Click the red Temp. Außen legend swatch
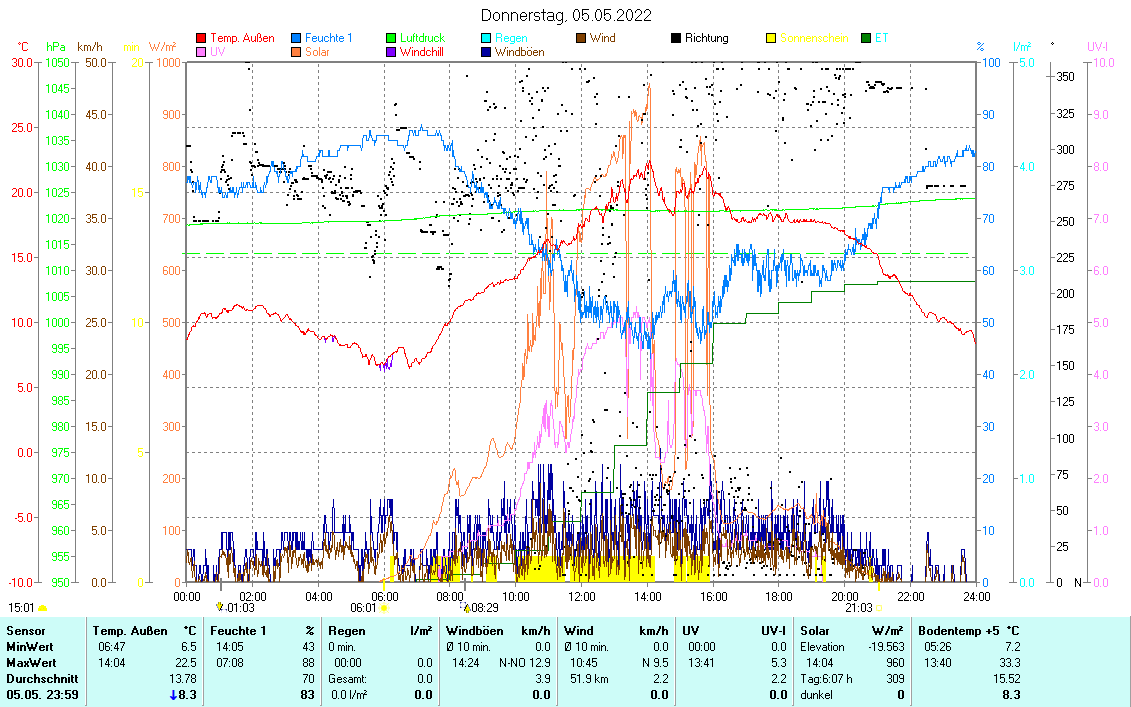 (x=201, y=39)
